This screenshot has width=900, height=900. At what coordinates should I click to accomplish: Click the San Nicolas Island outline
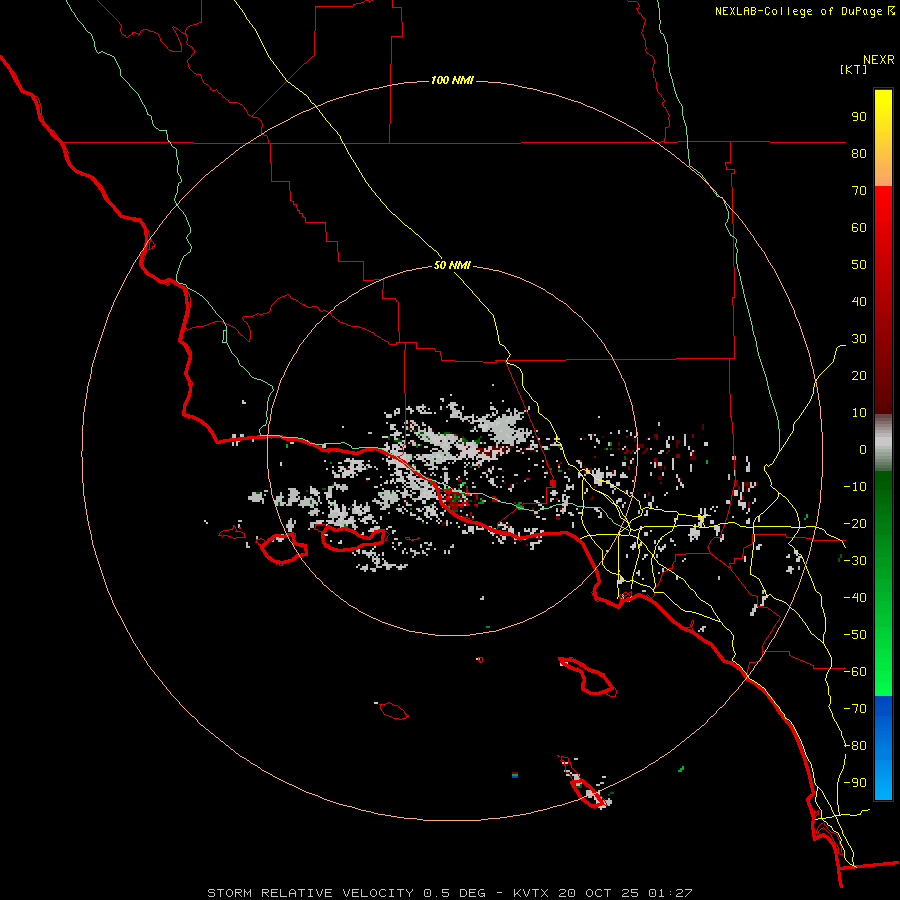tap(394, 711)
